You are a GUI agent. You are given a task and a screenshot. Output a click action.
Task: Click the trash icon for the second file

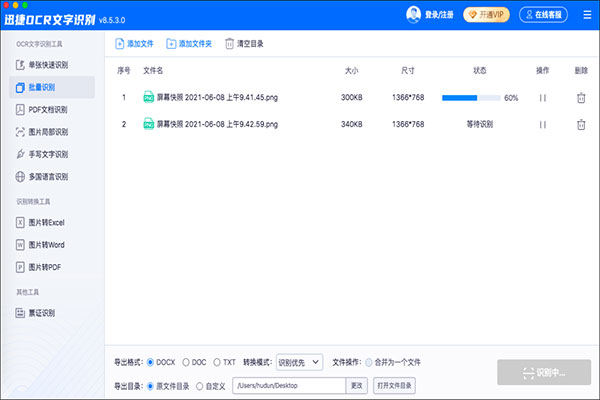(x=580, y=125)
